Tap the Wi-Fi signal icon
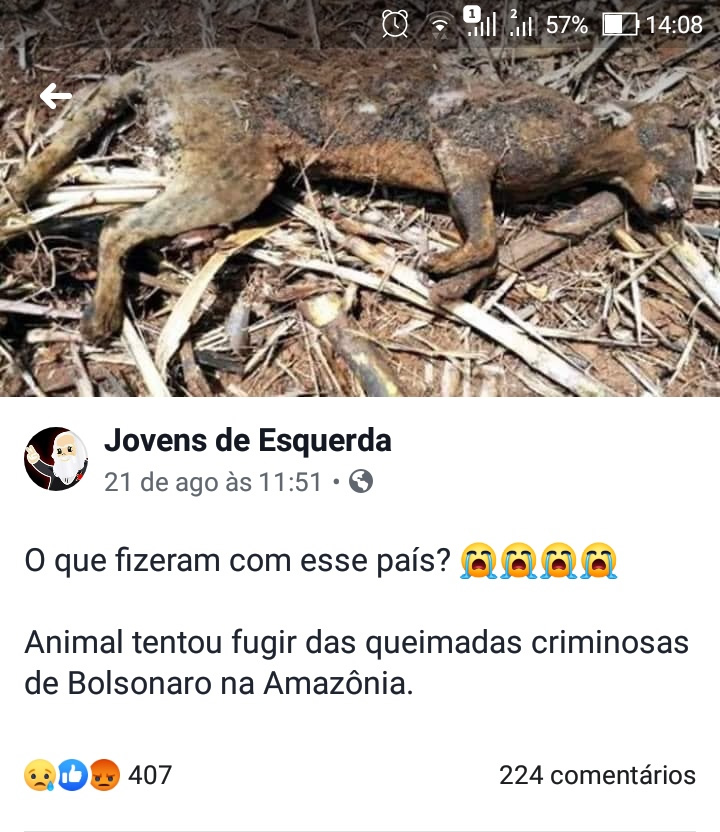Screen dimensions: 720x832 point(439,27)
